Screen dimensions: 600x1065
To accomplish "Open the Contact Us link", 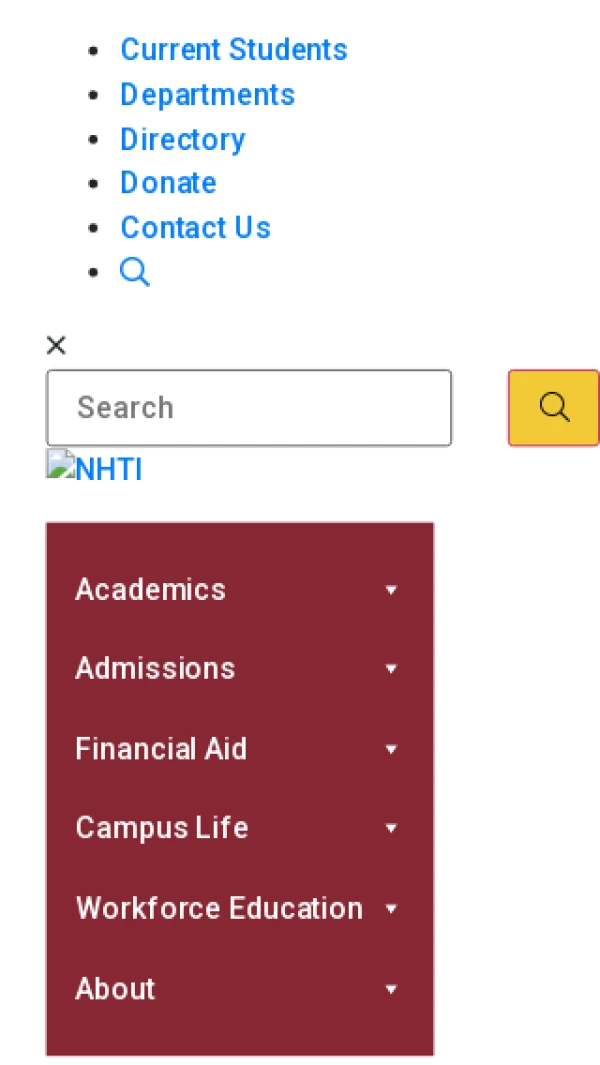I will point(196,227).
